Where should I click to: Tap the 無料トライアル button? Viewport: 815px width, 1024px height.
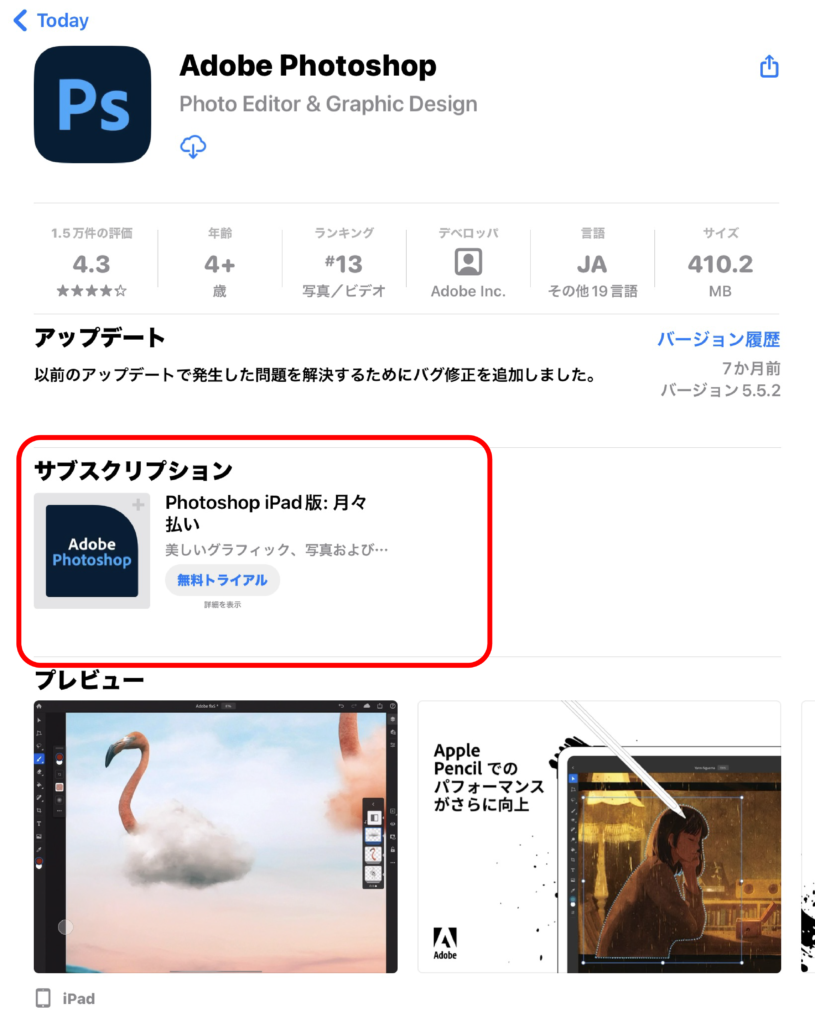point(222,580)
